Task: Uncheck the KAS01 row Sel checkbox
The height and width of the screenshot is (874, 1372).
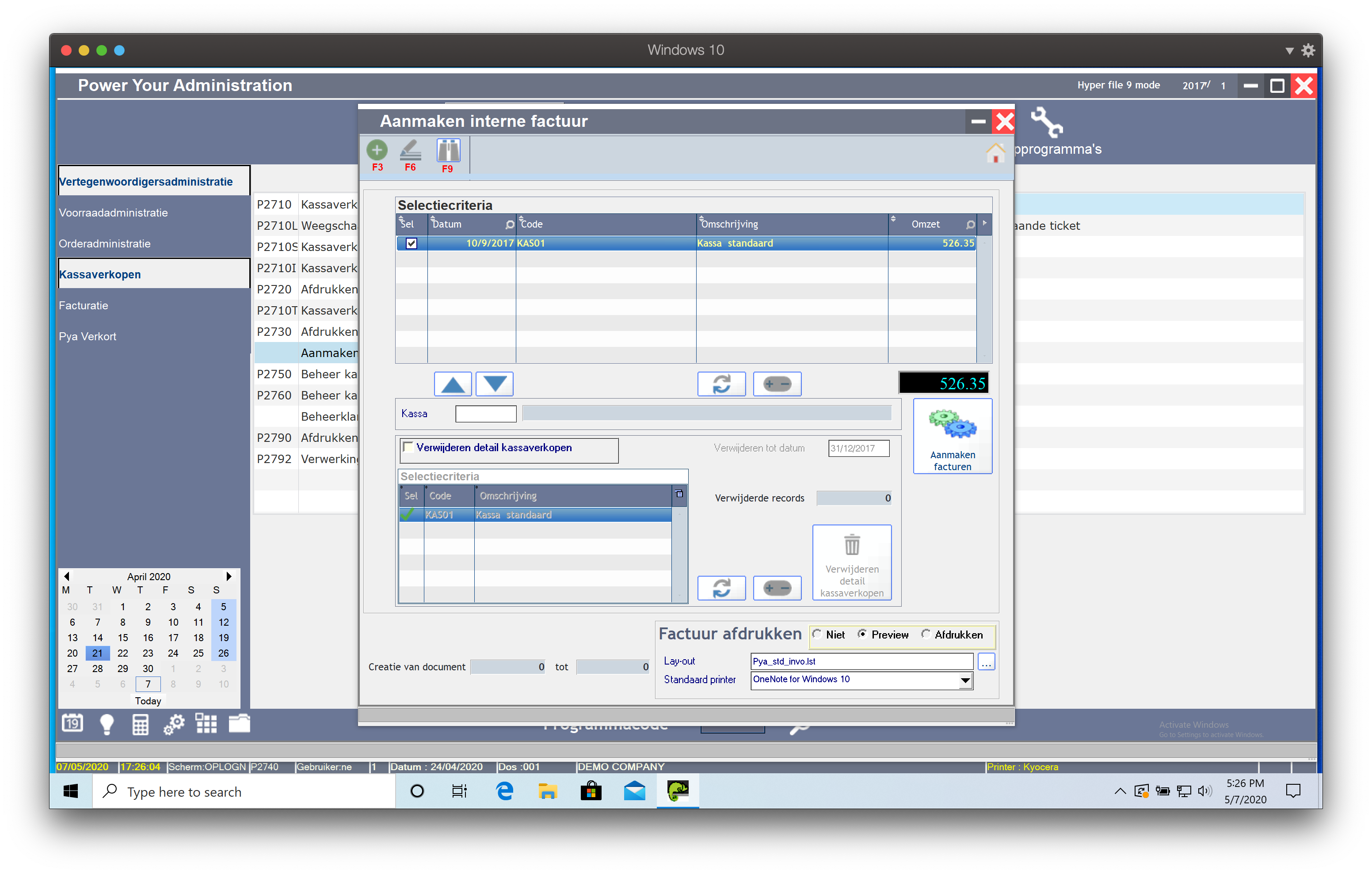Action: [x=411, y=243]
